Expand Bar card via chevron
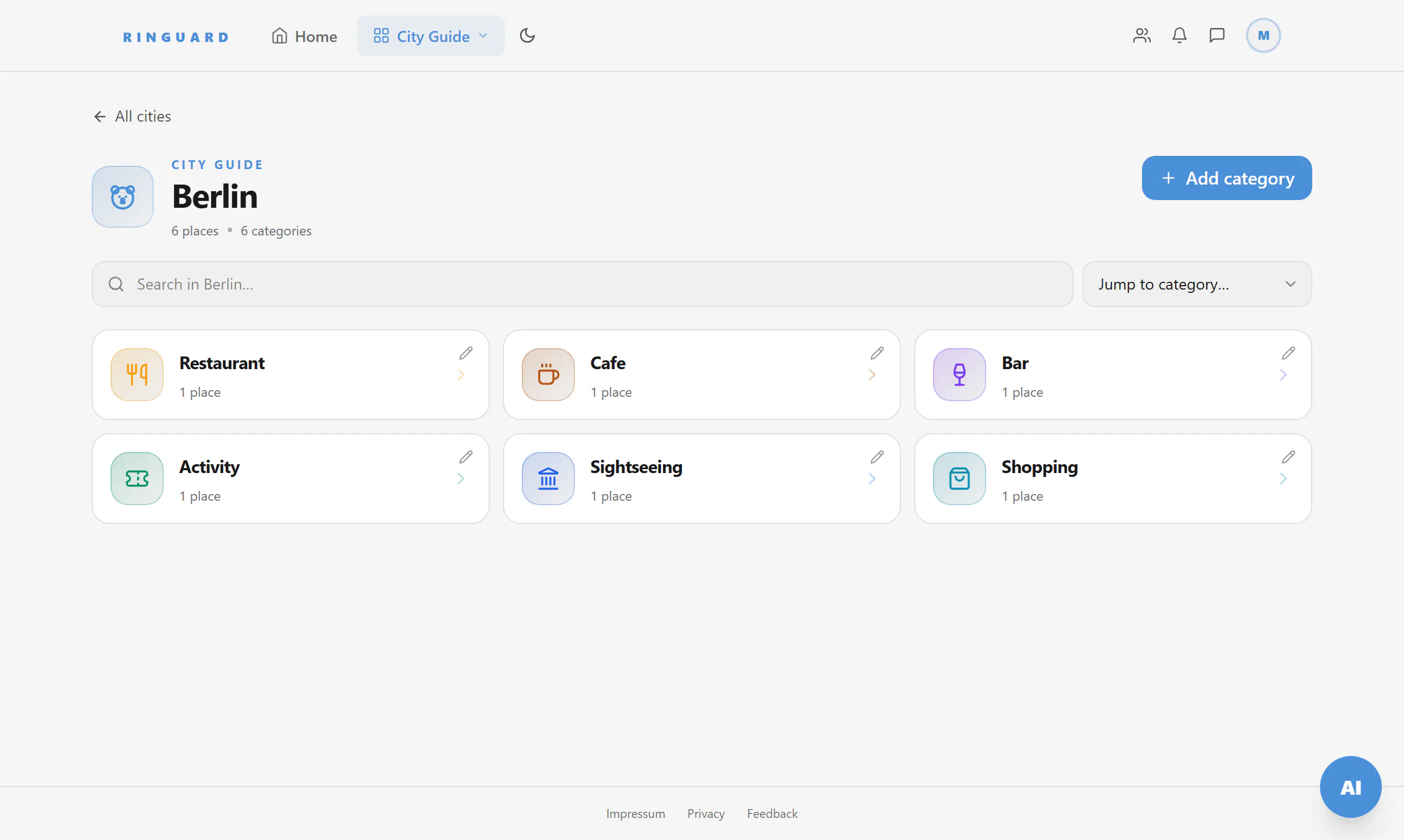This screenshot has height=840, width=1404. (x=1283, y=375)
